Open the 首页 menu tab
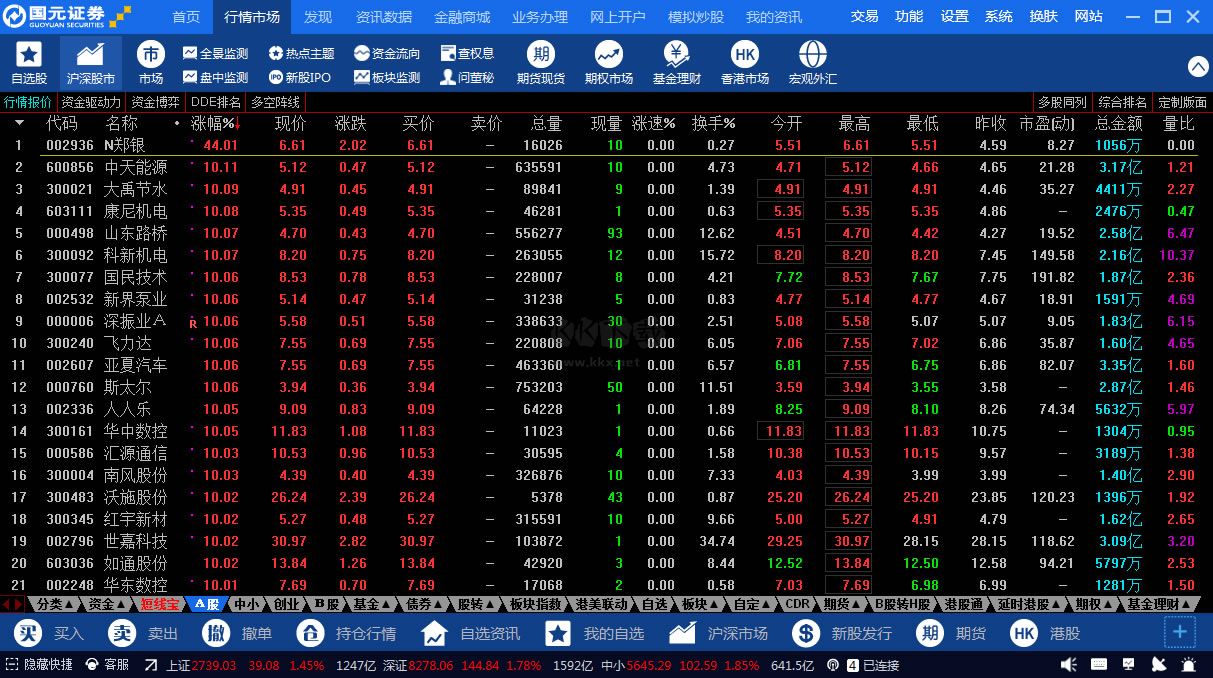Screen dimensions: 1213x678 tap(186, 17)
